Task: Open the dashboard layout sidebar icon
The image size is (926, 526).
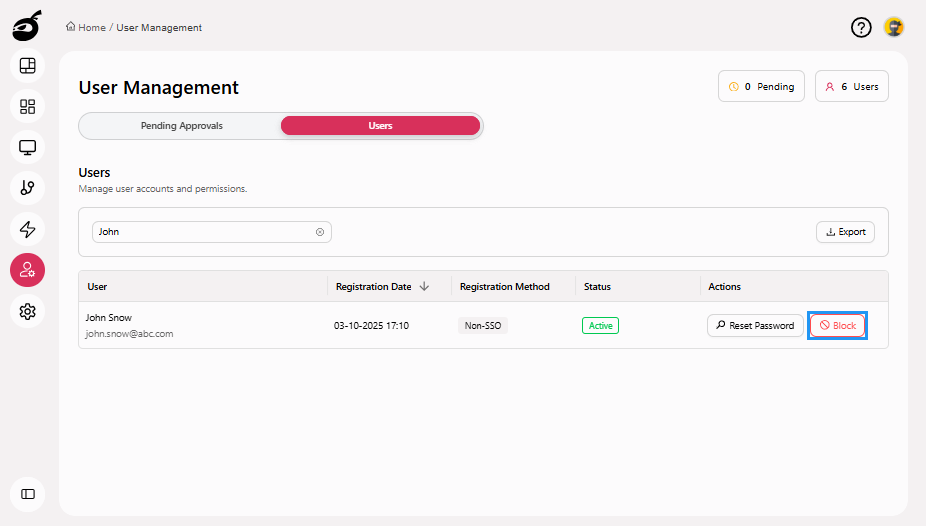Action: tap(27, 66)
